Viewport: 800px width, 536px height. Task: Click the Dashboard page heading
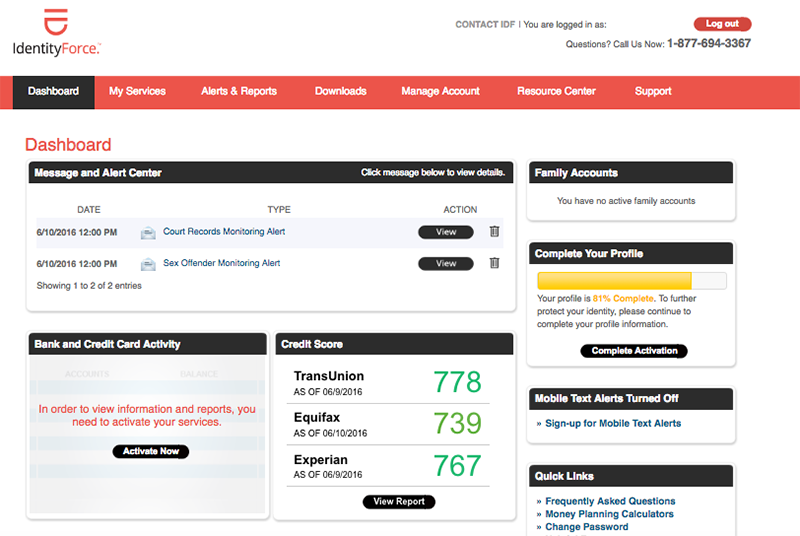pos(68,145)
